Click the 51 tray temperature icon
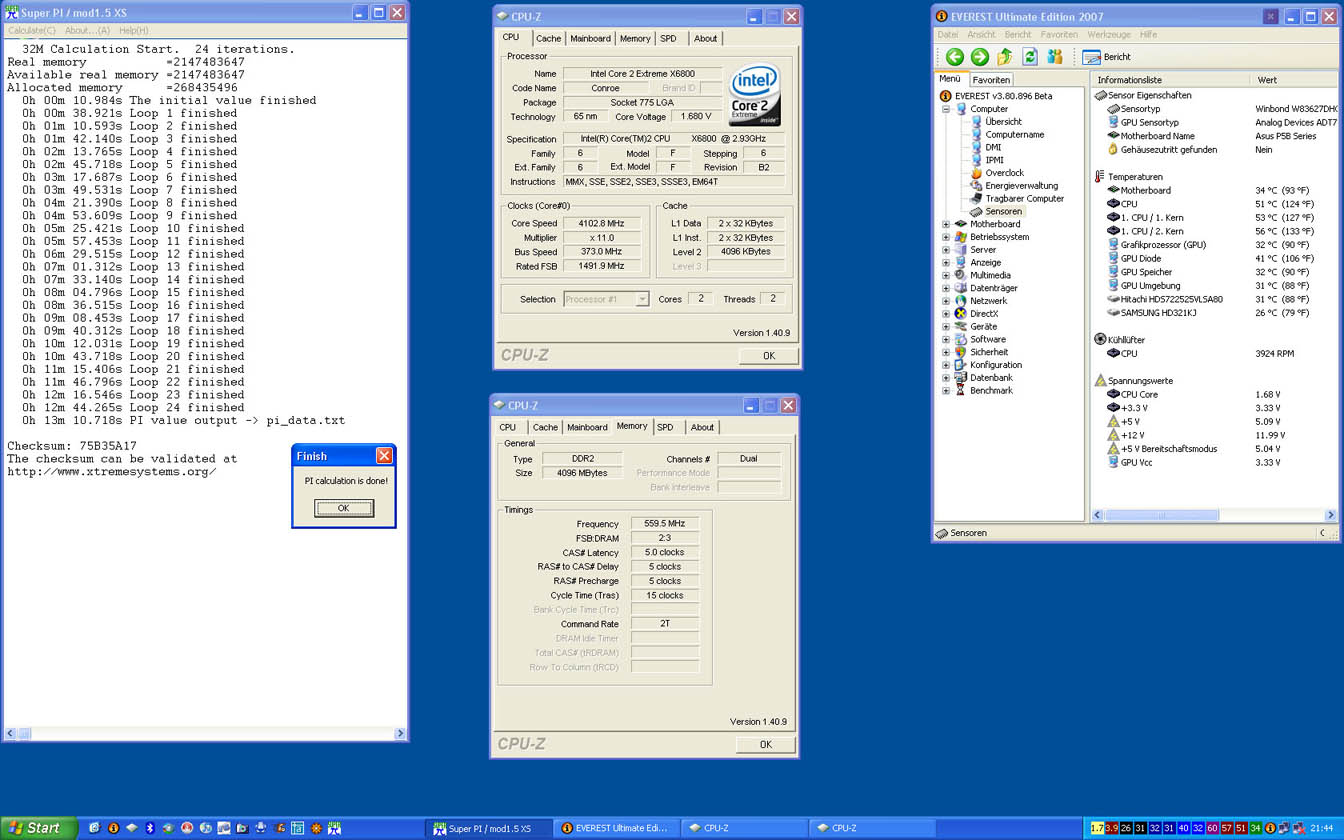 (1242, 828)
